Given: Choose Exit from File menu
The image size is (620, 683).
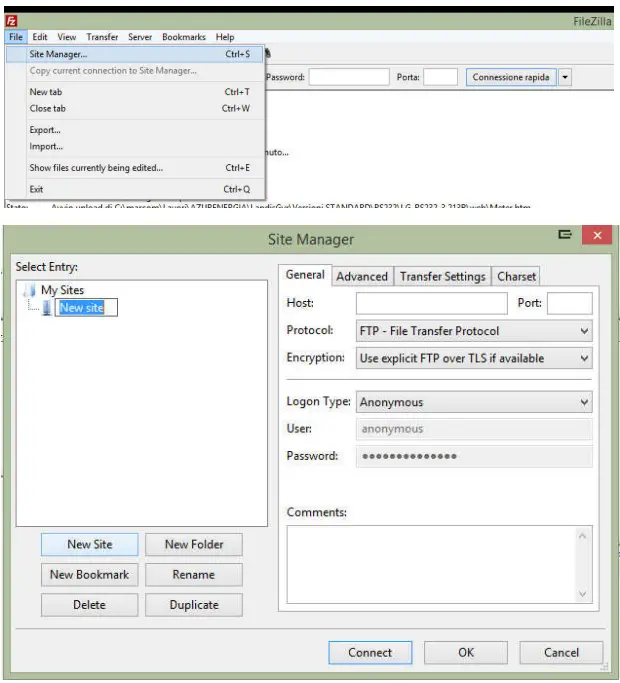Looking at the screenshot, I should [x=135, y=189].
